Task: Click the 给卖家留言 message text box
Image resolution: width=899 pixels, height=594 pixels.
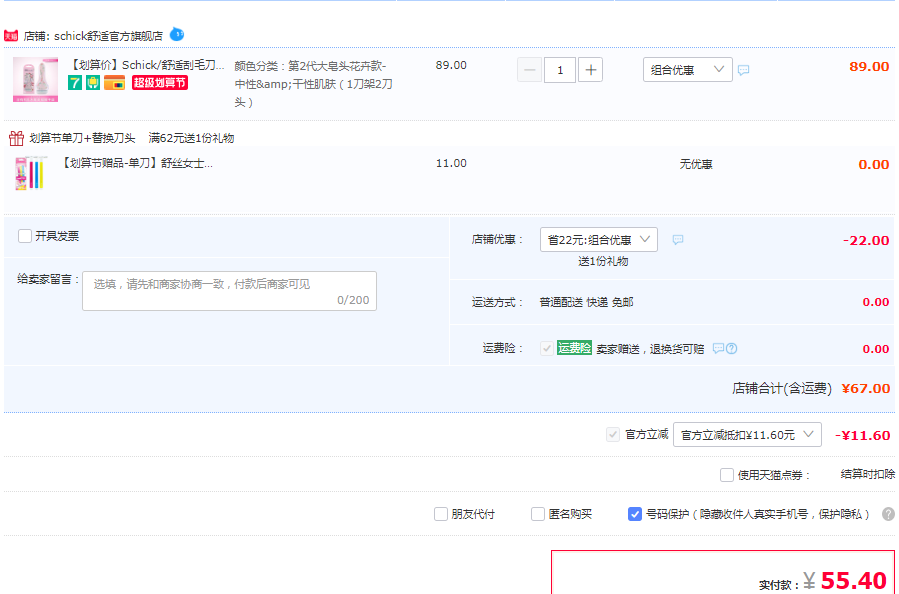Action: click(x=229, y=291)
